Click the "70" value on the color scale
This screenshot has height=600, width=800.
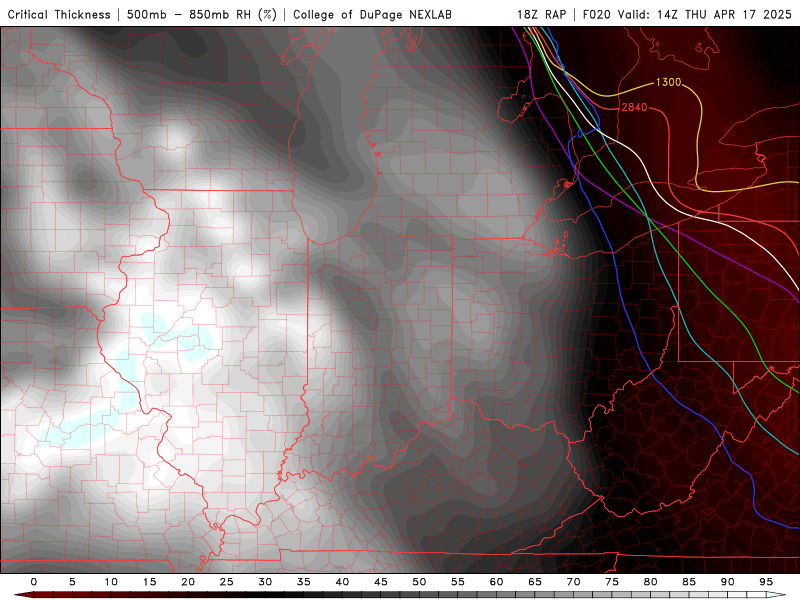point(573,582)
